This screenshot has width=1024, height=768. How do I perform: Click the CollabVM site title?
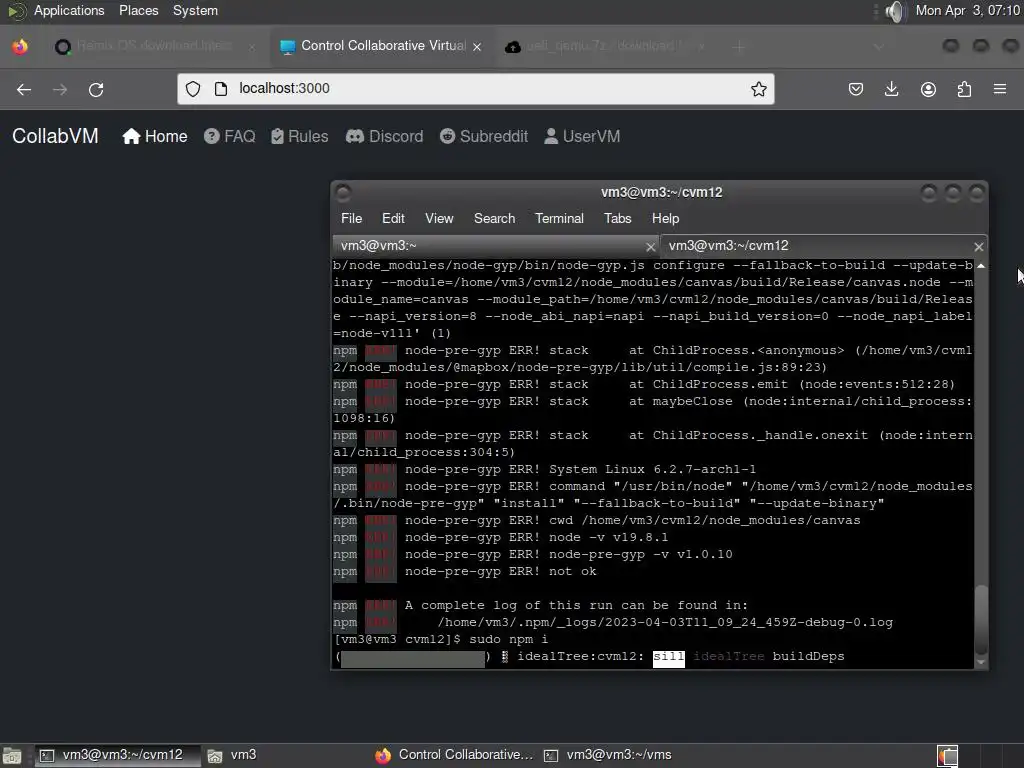pos(56,136)
